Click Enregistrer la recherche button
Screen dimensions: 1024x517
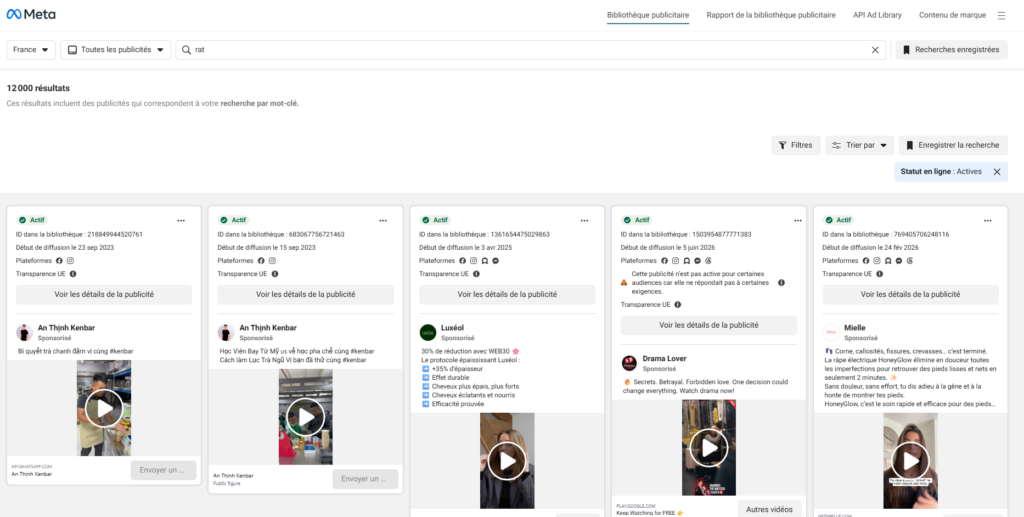(x=953, y=146)
